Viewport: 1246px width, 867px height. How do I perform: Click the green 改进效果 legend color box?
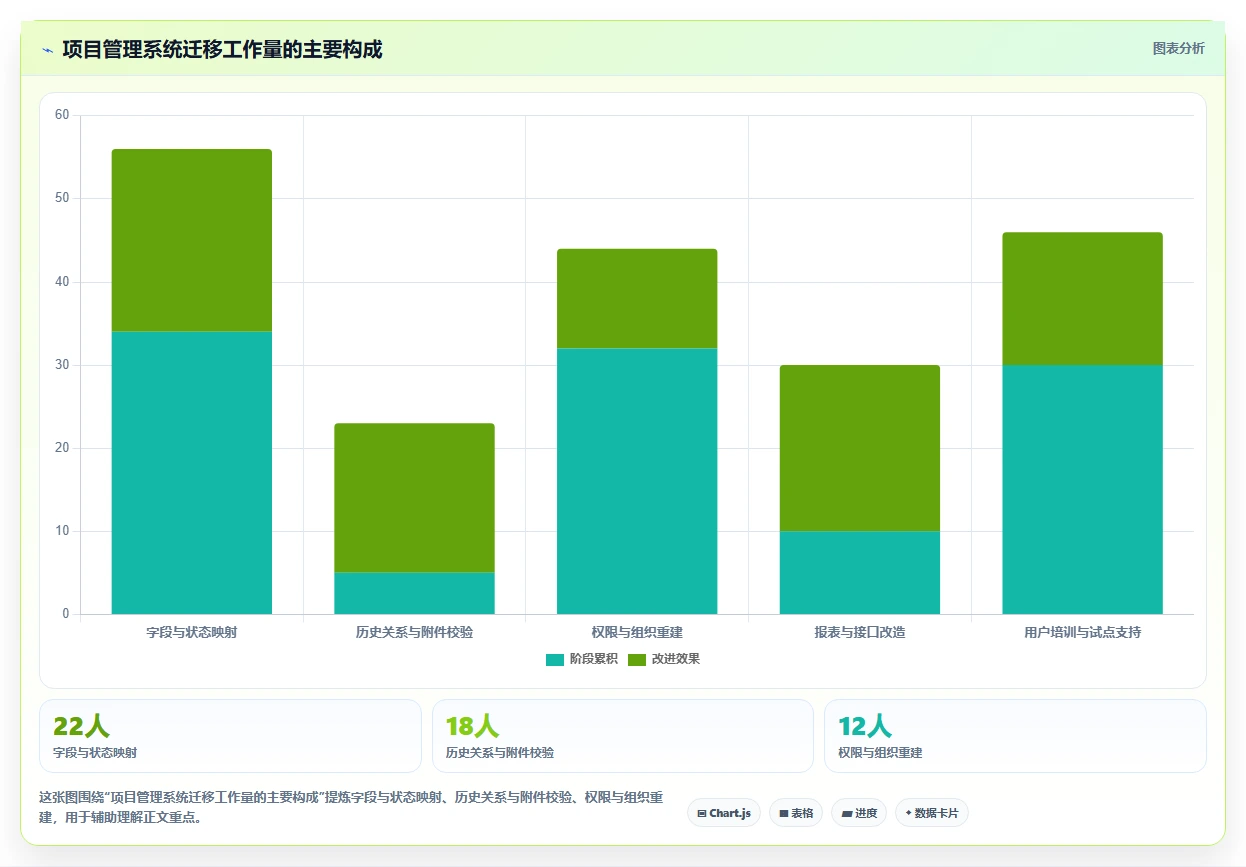tap(637, 659)
